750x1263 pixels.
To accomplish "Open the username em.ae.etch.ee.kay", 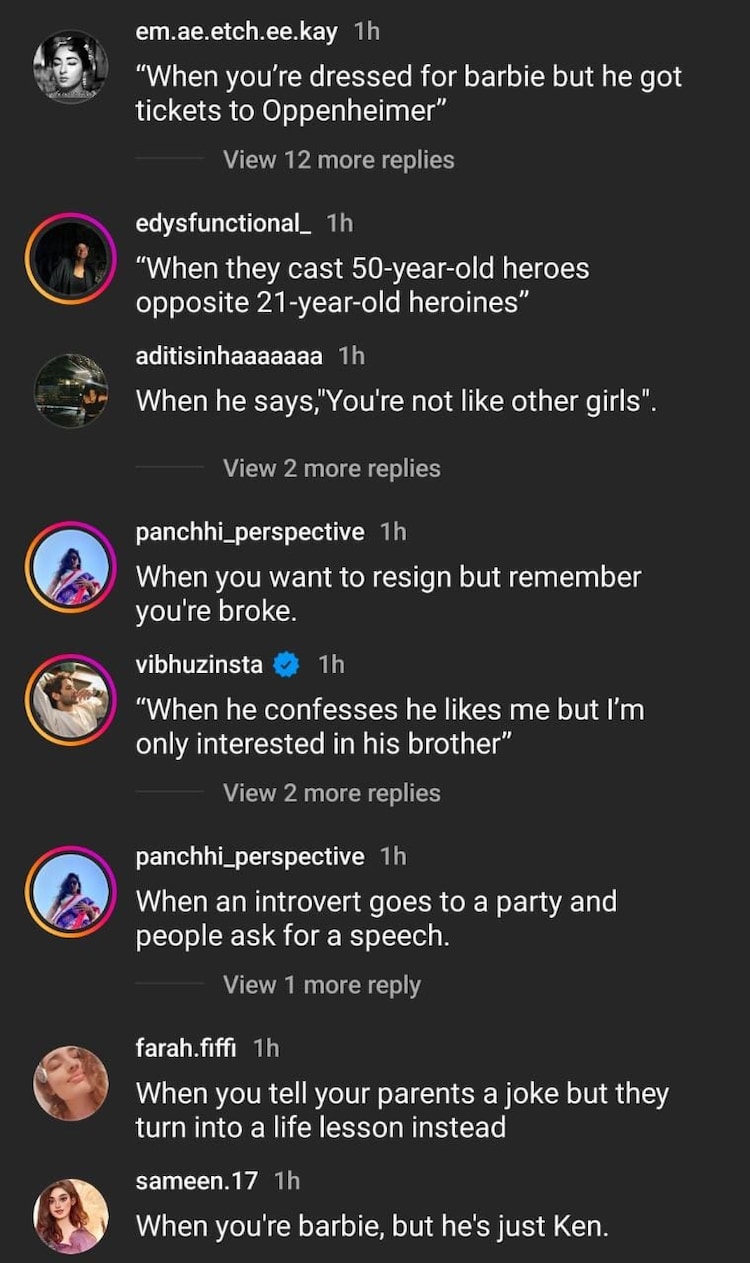I will pyautogui.click(x=237, y=31).
